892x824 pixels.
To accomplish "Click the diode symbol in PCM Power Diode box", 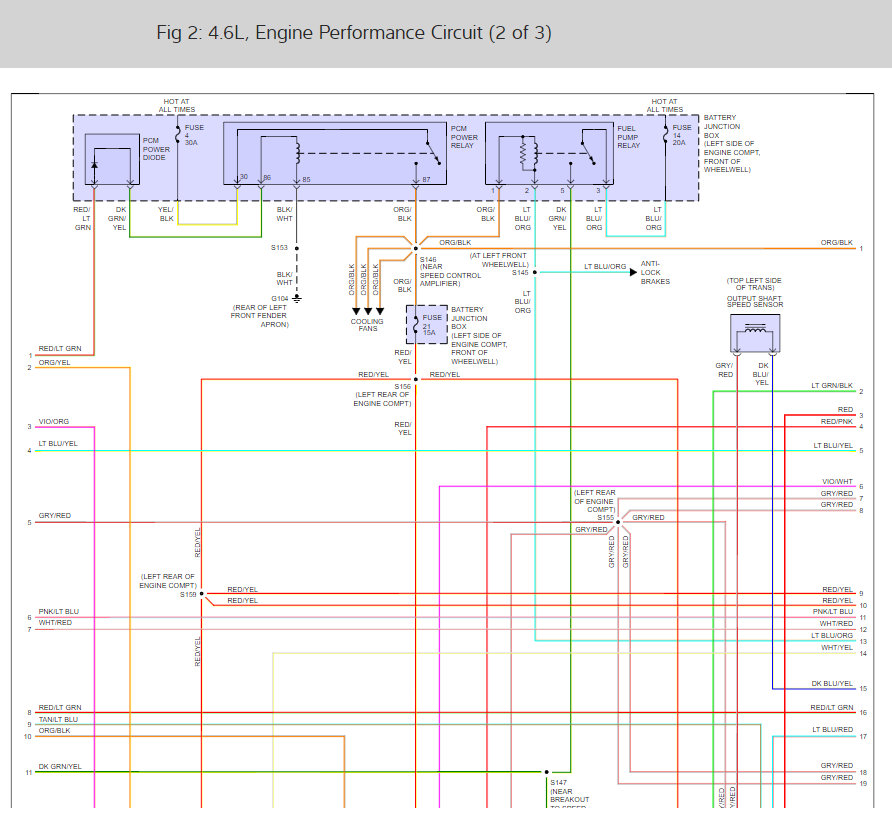I will 94,164.
